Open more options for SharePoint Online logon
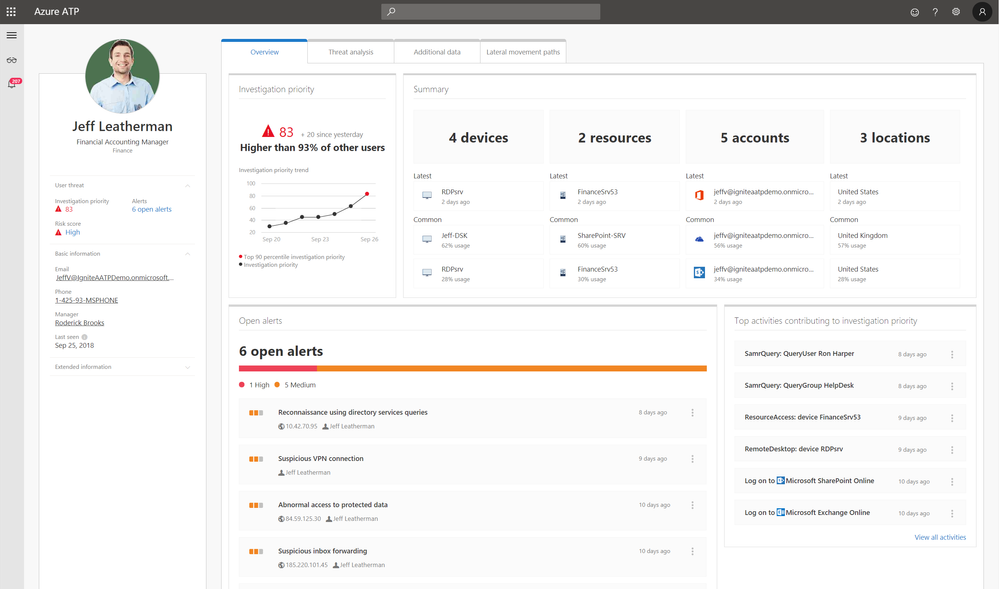Screen dimensions: 999x589 952,482
